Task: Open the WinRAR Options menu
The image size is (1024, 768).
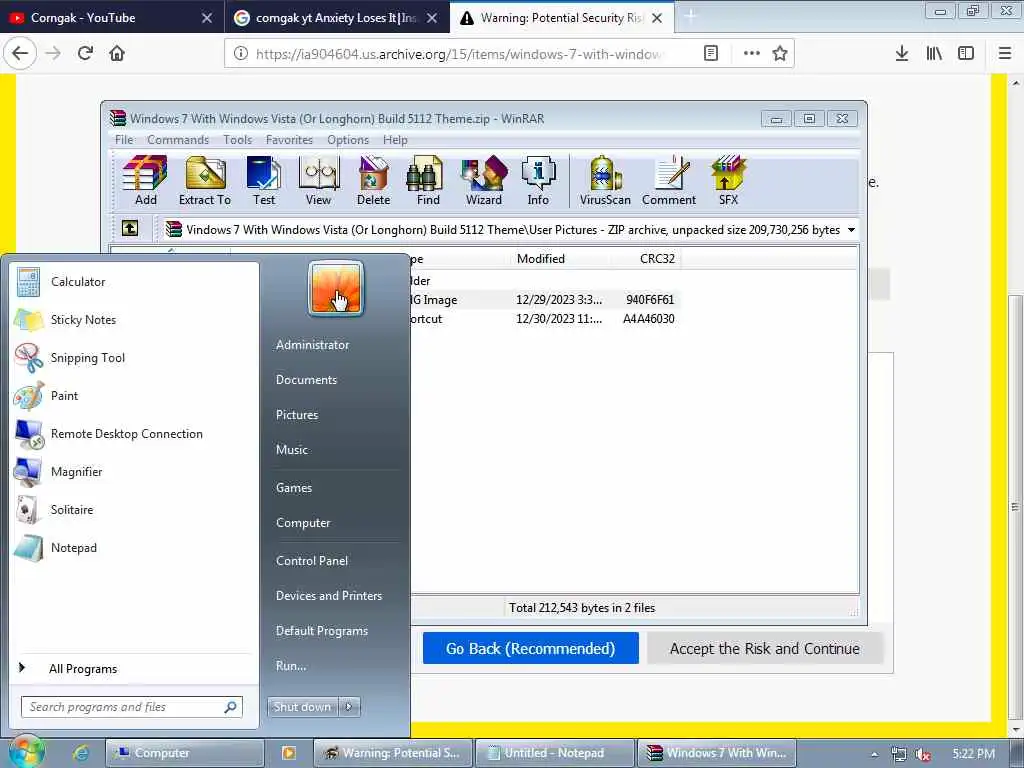Action: 348,140
